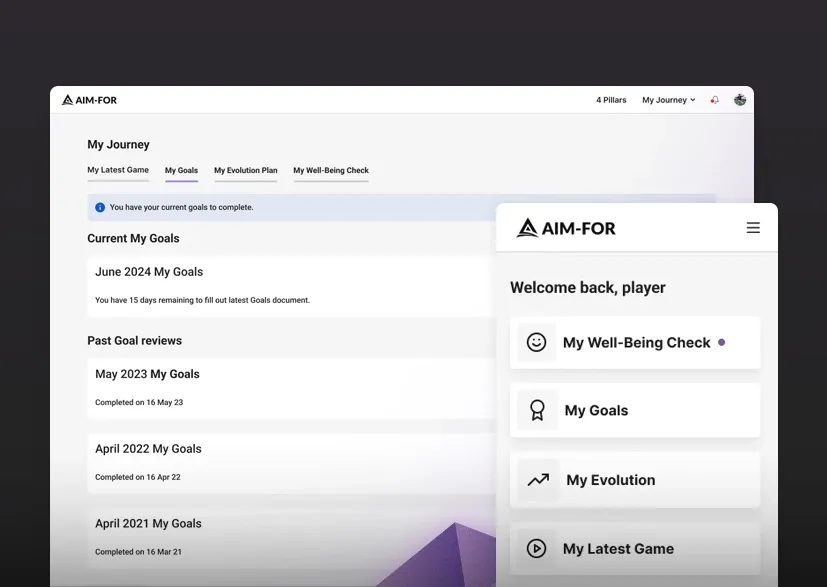
Task: Click the purple underline below My Goals tab
Action: point(181,180)
